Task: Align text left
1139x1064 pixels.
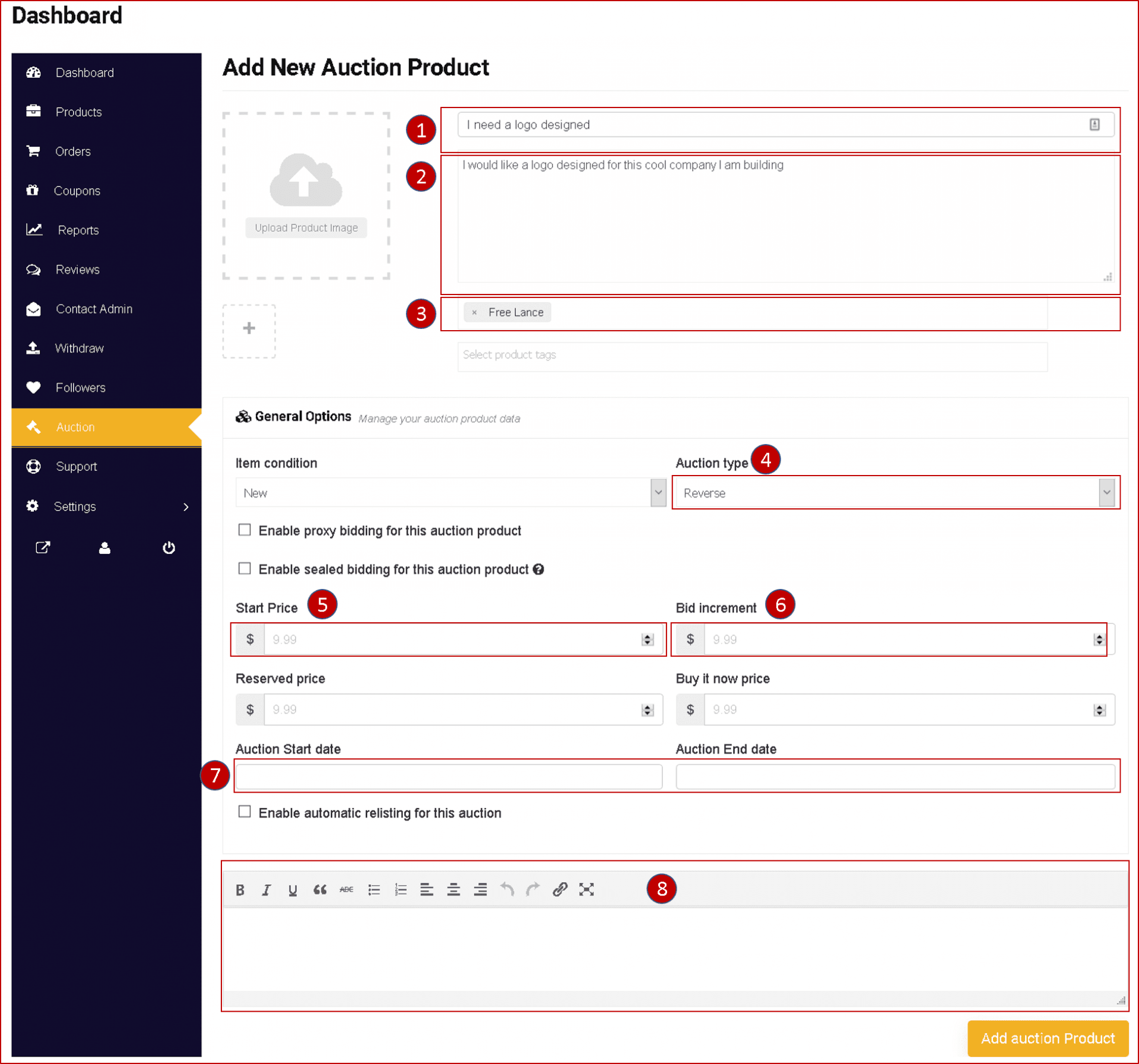Action: pyautogui.click(x=427, y=889)
